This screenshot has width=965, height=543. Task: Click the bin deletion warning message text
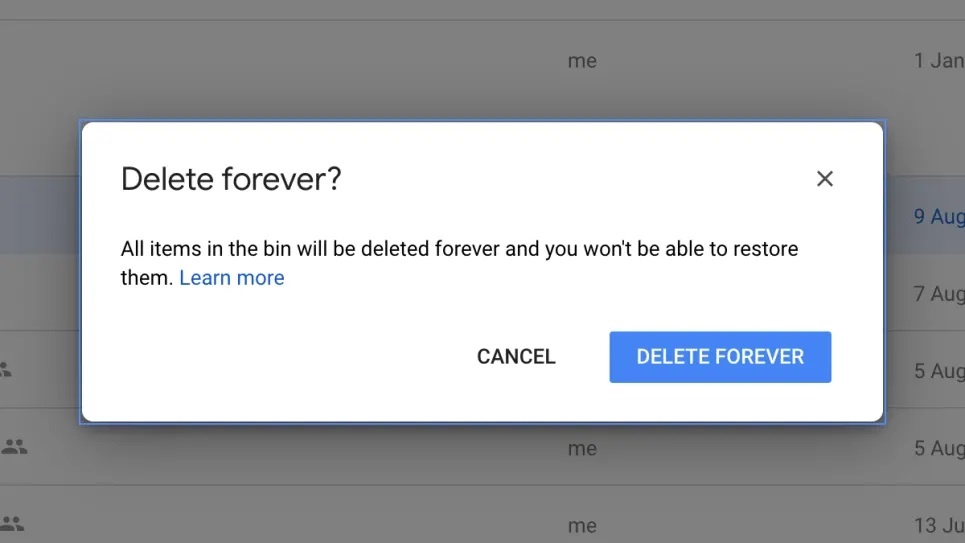(x=459, y=249)
